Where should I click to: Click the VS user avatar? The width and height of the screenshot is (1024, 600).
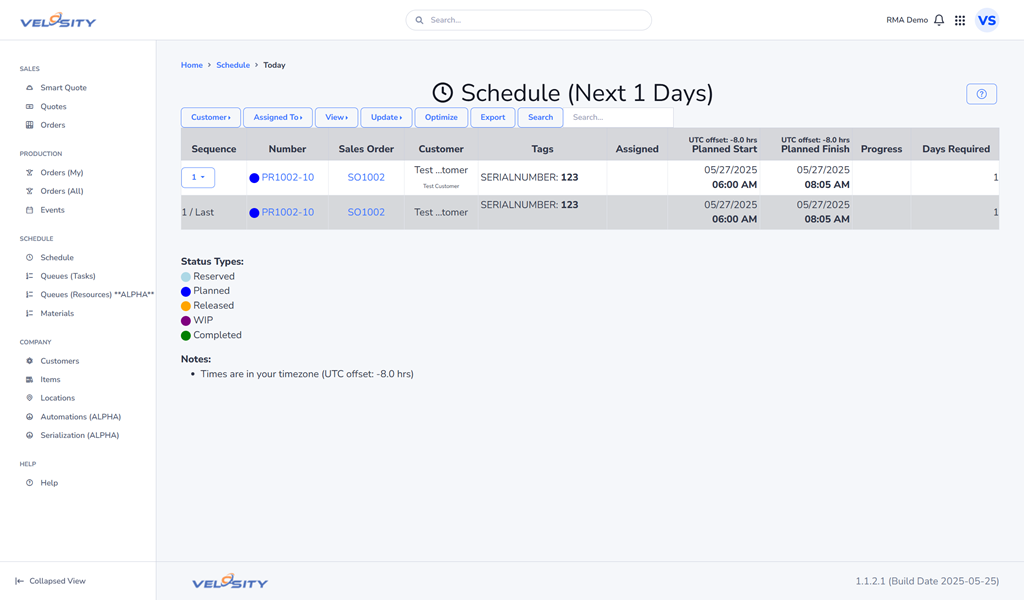987,20
